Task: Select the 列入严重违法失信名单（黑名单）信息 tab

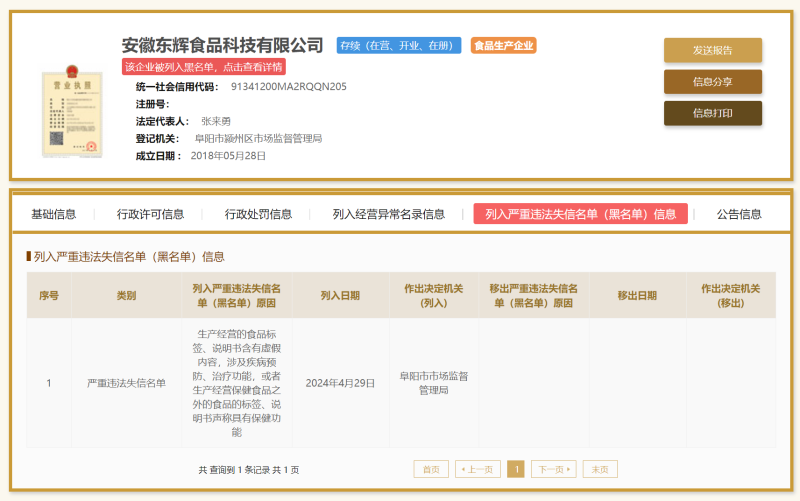Action: pyautogui.click(x=580, y=214)
